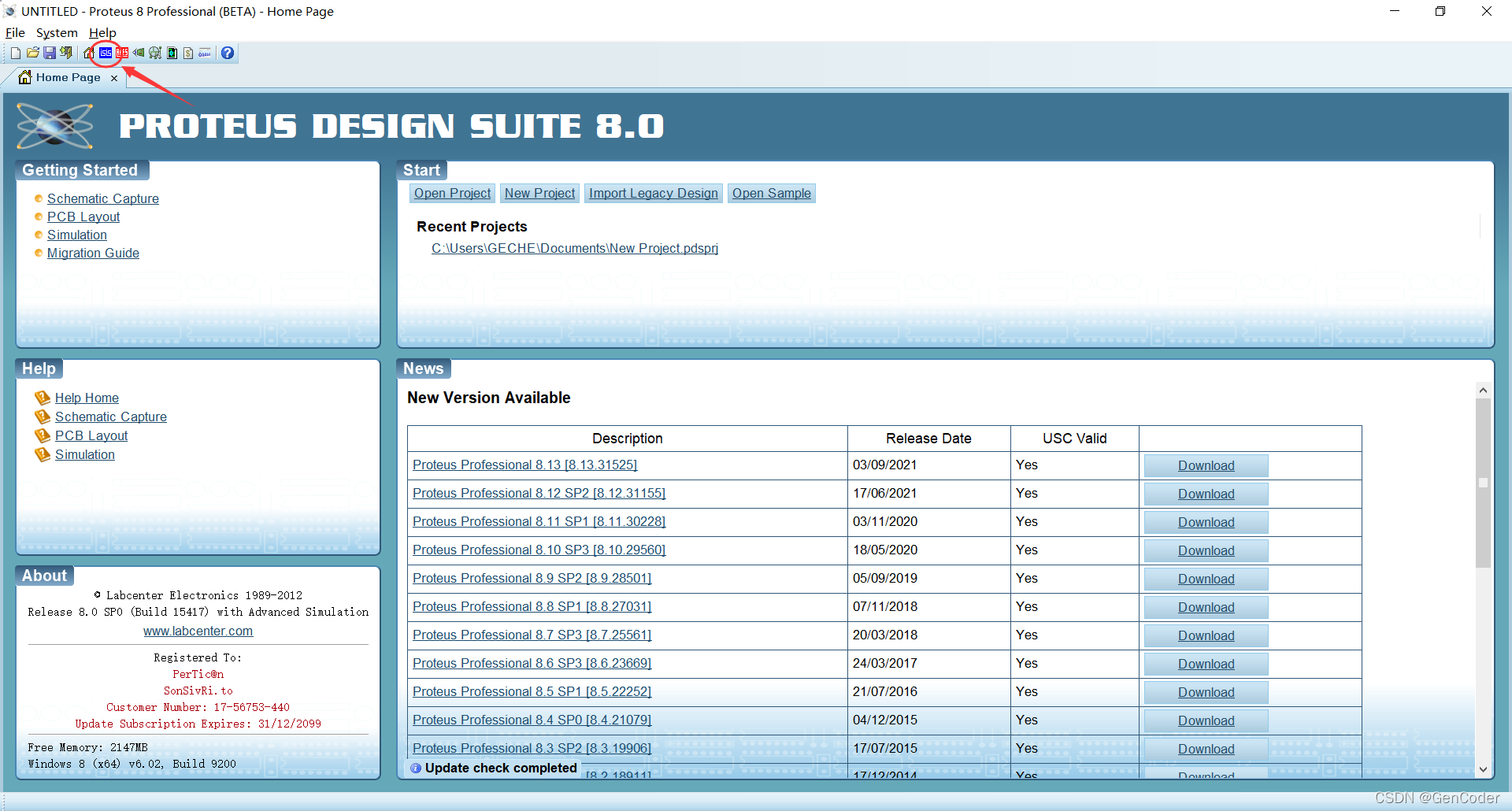Open the Migration Guide link
The width and height of the screenshot is (1512, 811).
click(93, 253)
